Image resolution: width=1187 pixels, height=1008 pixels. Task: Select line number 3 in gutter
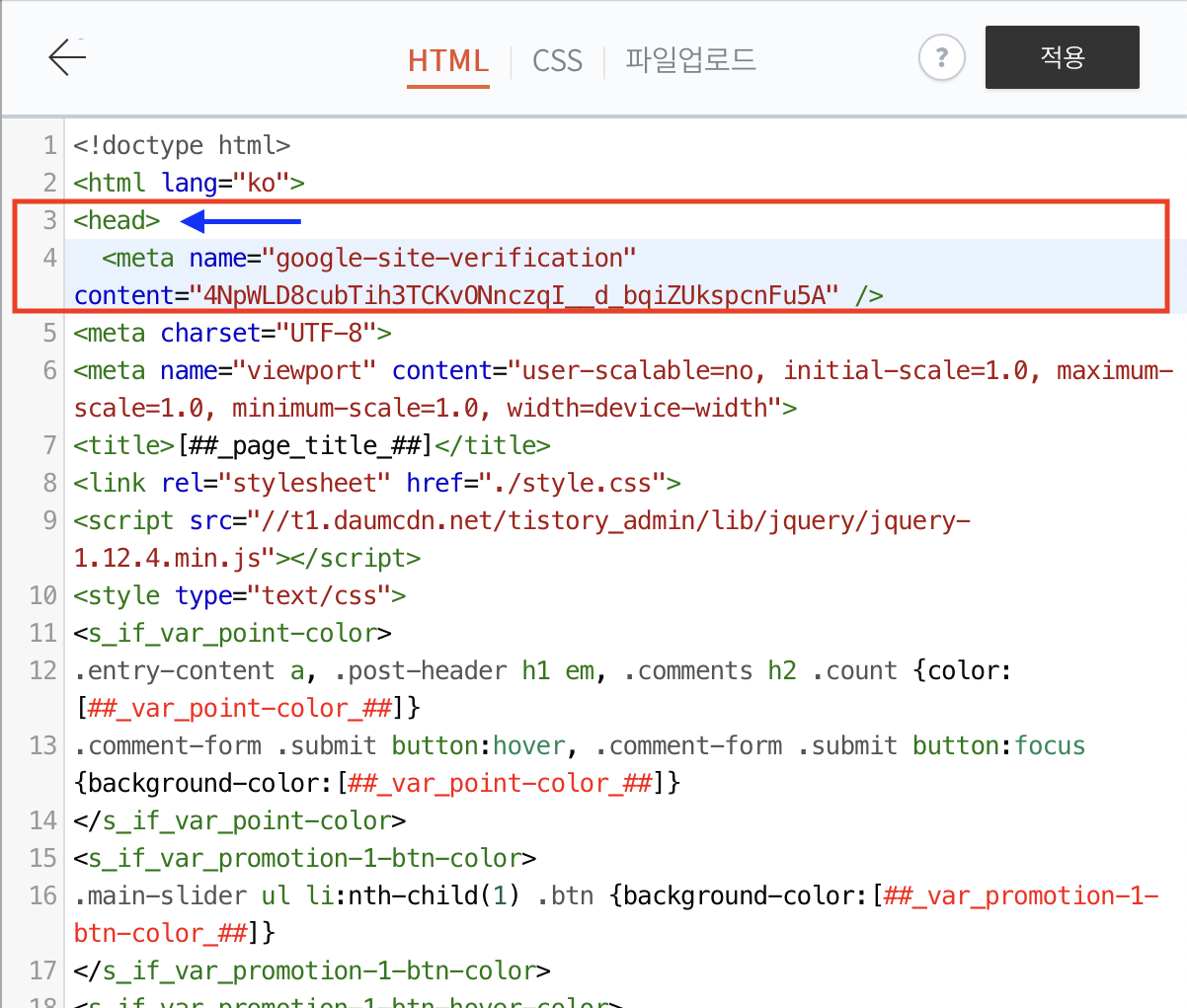click(x=49, y=220)
